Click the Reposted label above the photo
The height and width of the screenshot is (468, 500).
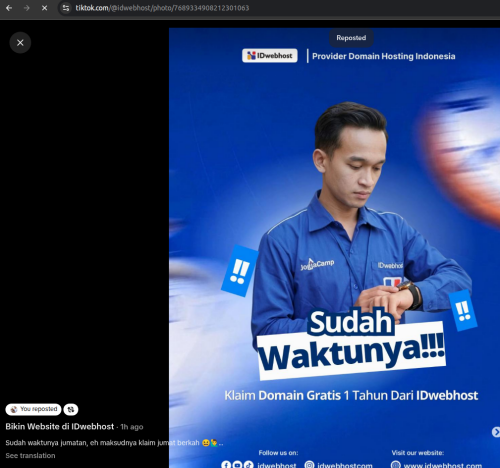[x=351, y=38]
